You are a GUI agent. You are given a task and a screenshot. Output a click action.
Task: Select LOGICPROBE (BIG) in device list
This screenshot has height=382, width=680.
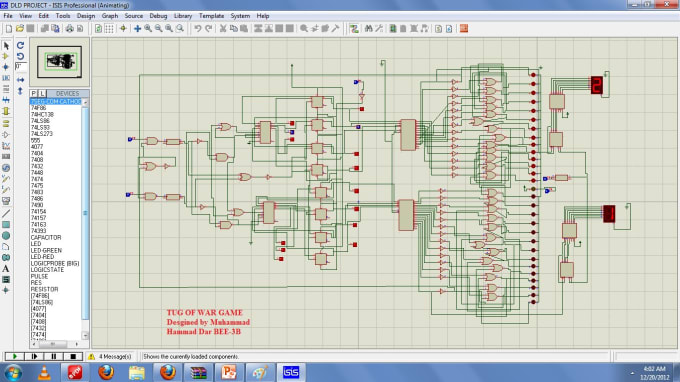(x=55, y=264)
